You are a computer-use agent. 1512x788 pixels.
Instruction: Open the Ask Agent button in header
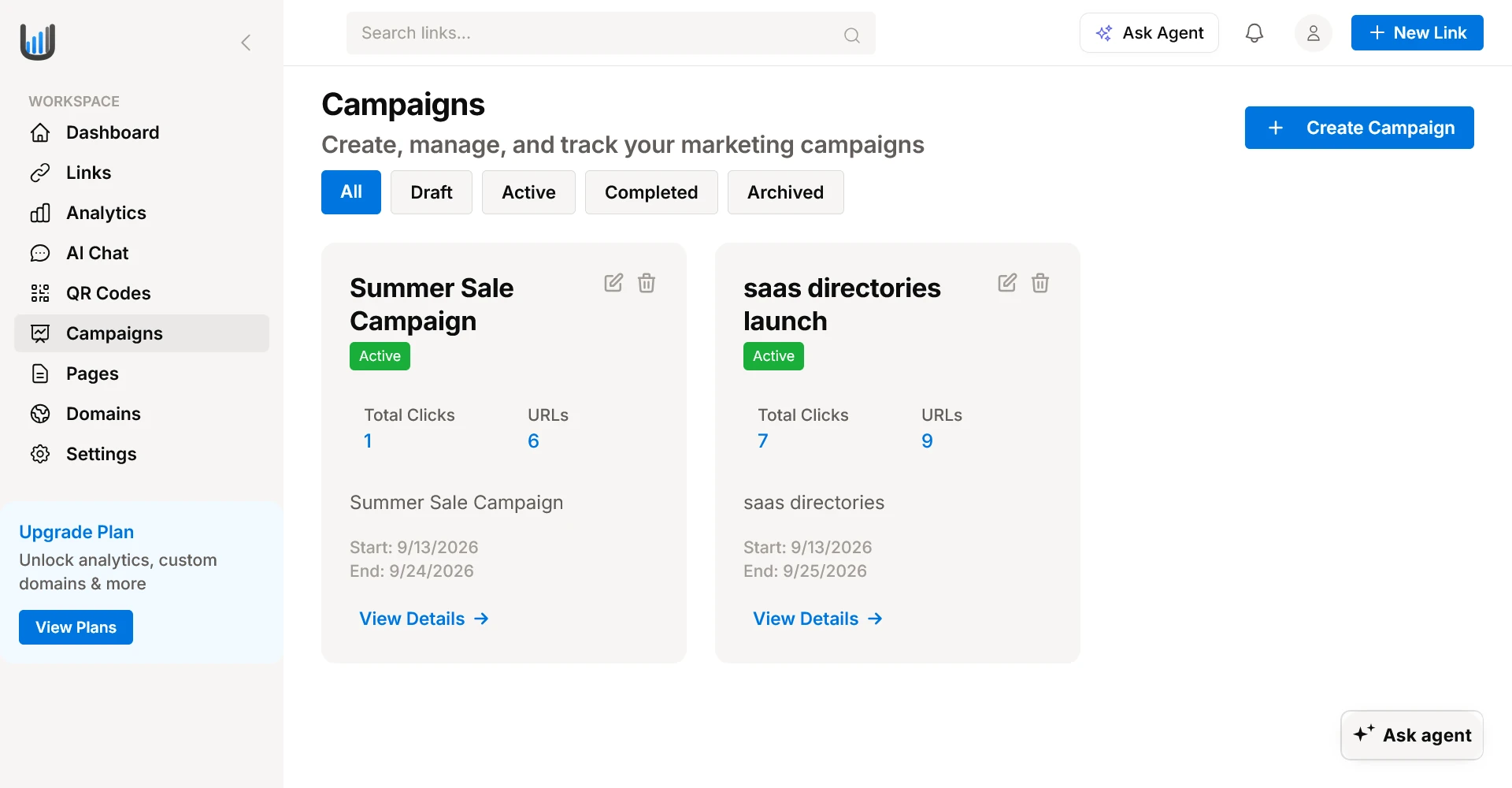pos(1149,33)
